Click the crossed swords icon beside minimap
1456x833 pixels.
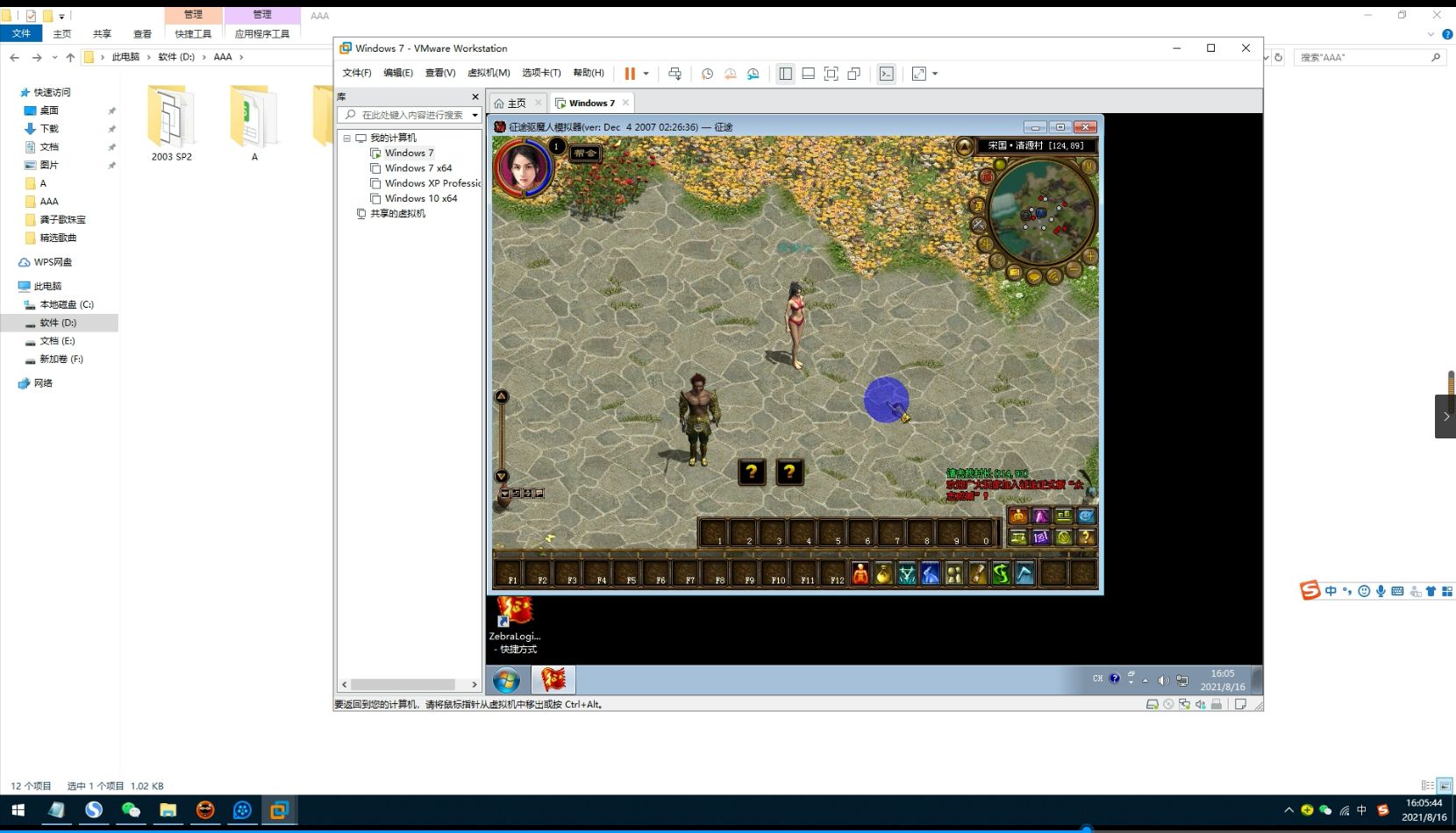[x=979, y=224]
